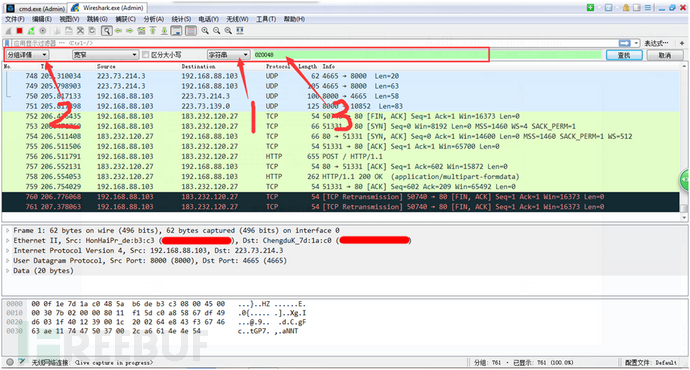This screenshot has width=690, height=370.
Task: Reload the capture file icon
Action: pyautogui.click(x=92, y=31)
